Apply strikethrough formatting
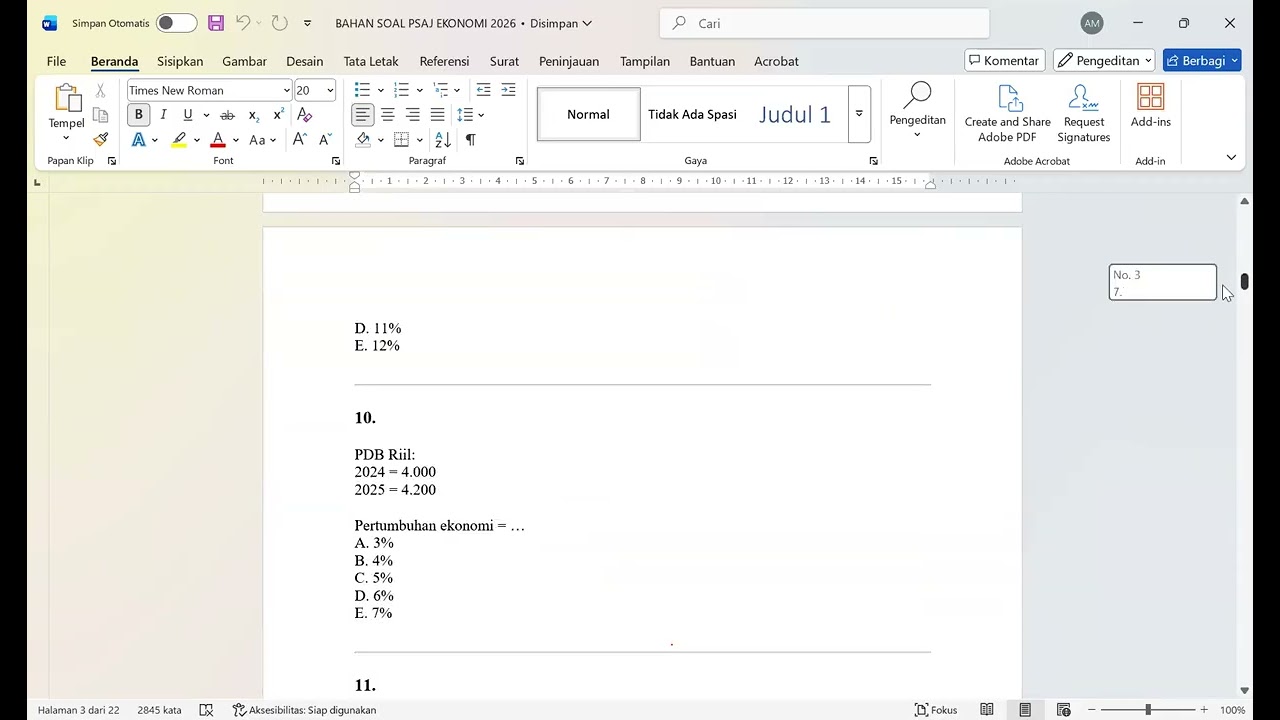1280x720 pixels. pos(227,115)
